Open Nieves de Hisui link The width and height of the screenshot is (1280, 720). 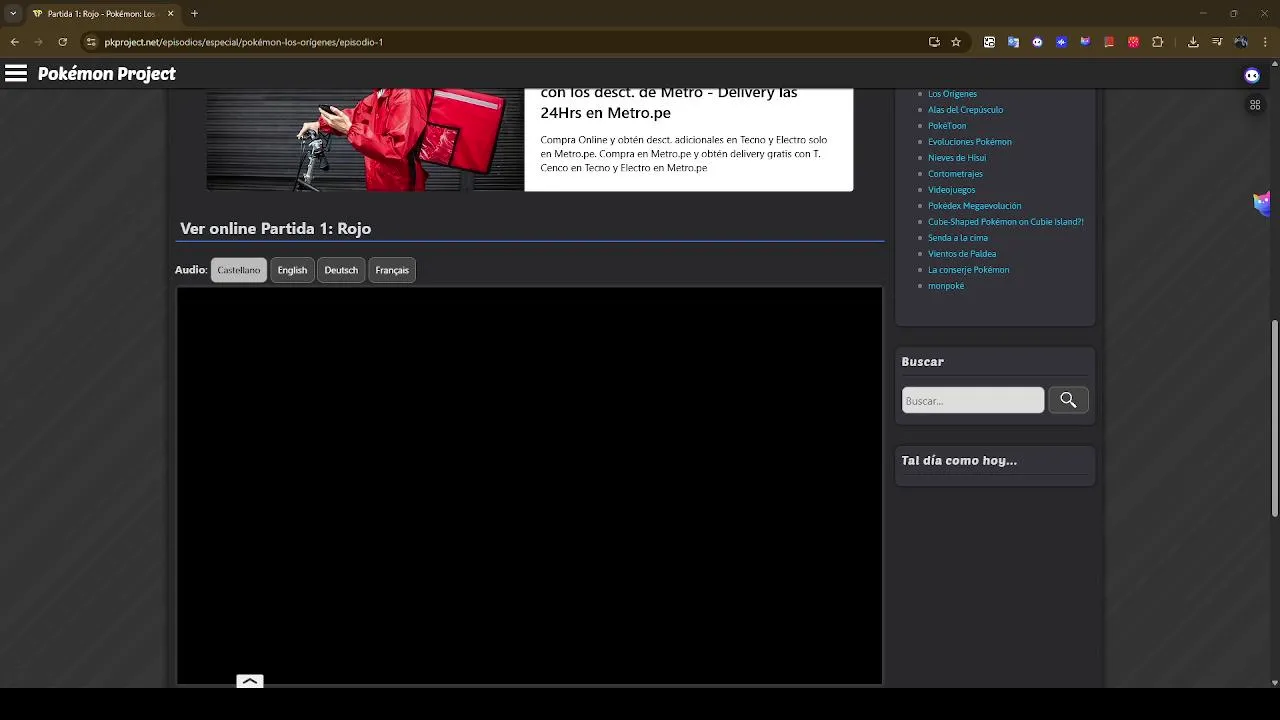pos(957,158)
